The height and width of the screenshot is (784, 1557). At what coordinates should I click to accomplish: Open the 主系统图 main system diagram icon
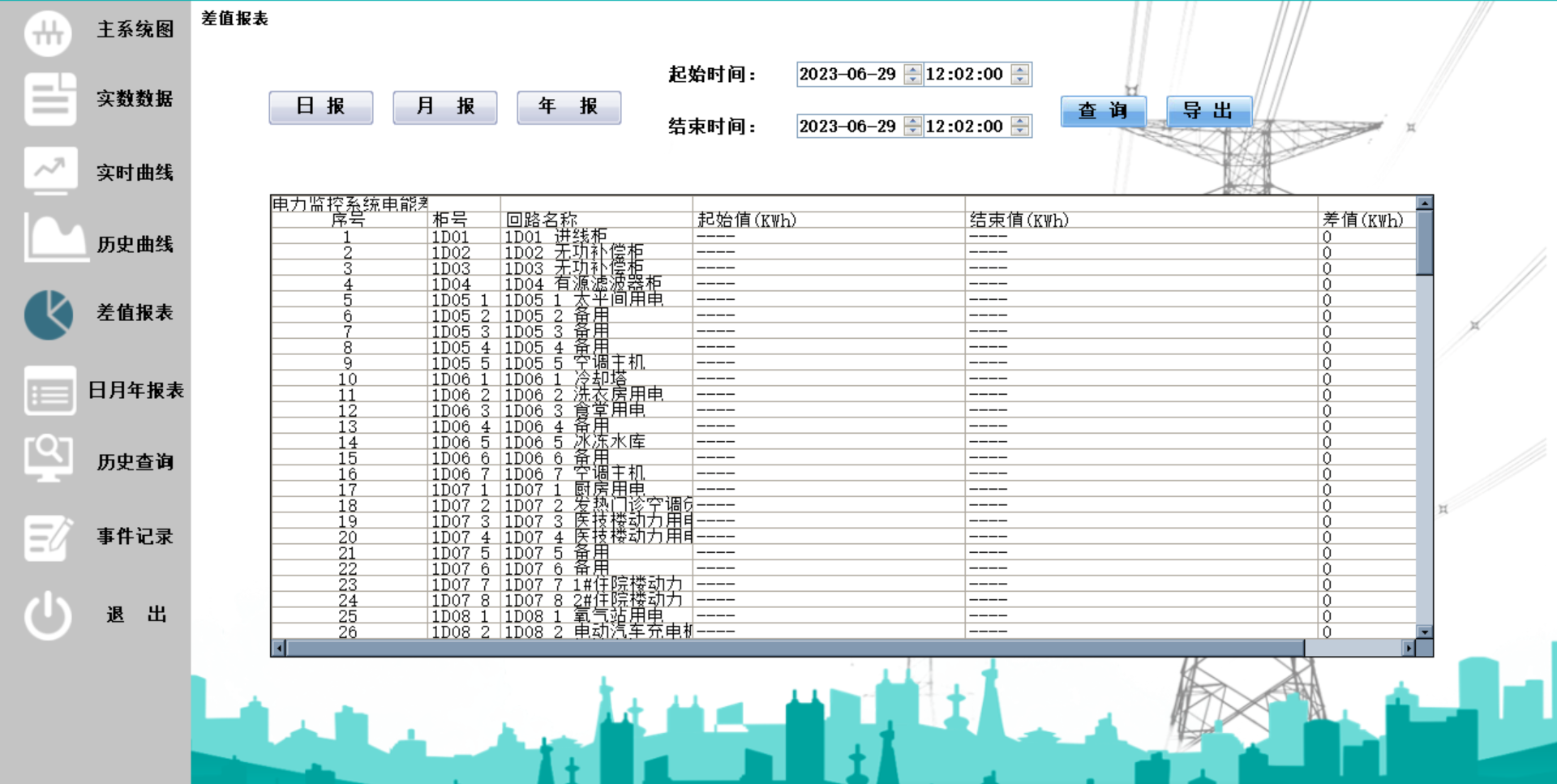click(49, 32)
